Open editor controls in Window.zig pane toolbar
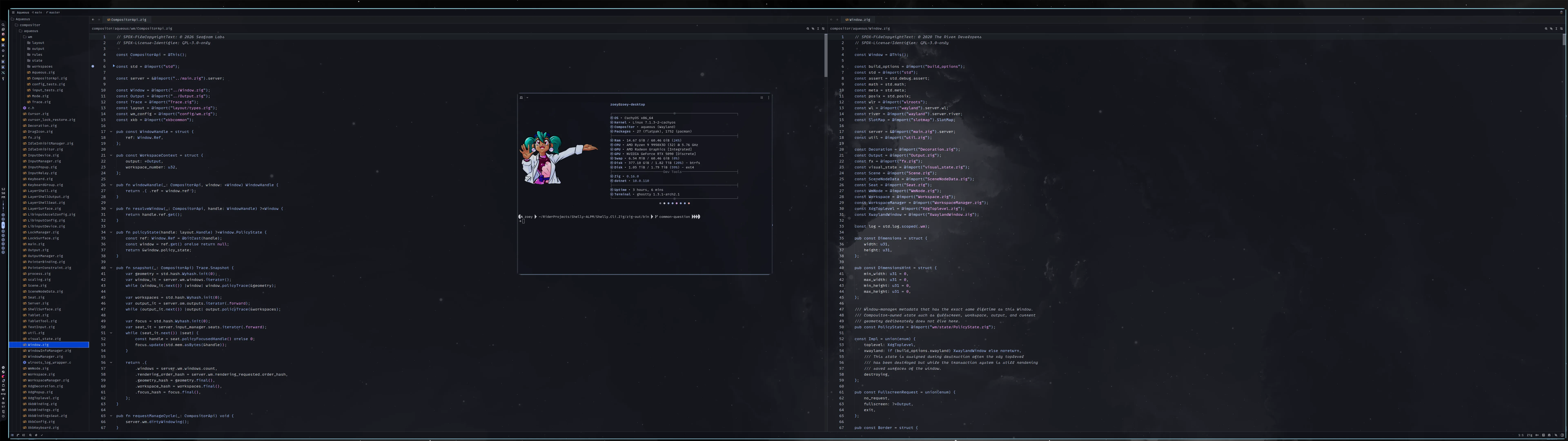 pyautogui.click(x=1561, y=29)
